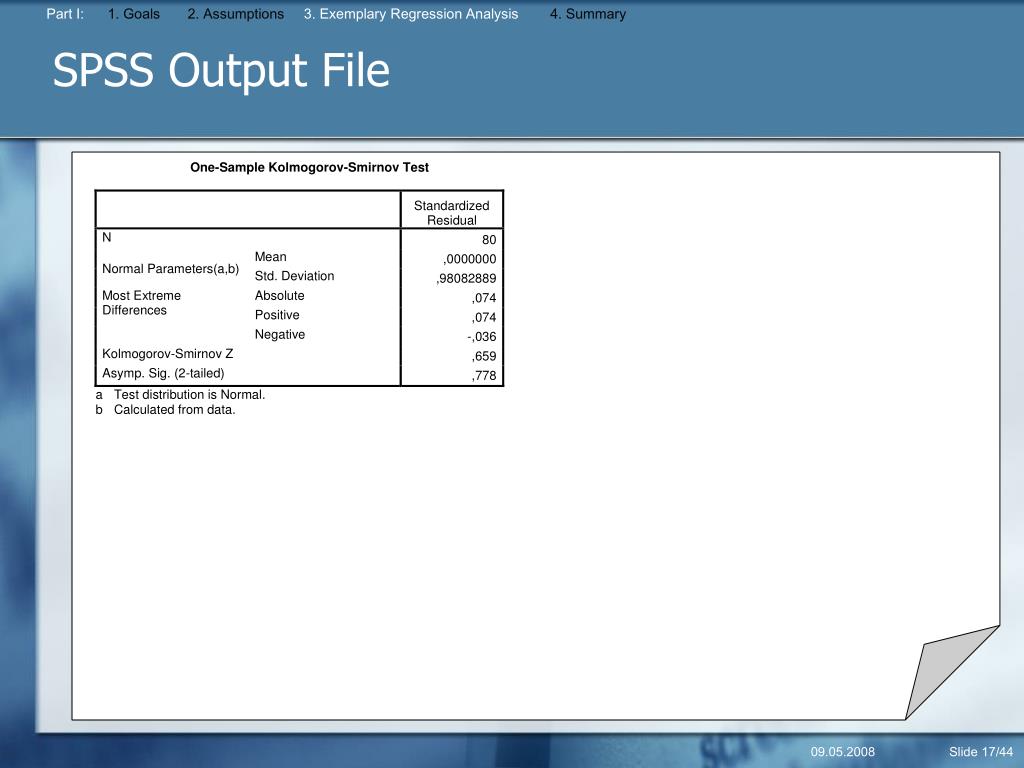Select the Negative value -,036
The image size is (1024, 768).
481,337
